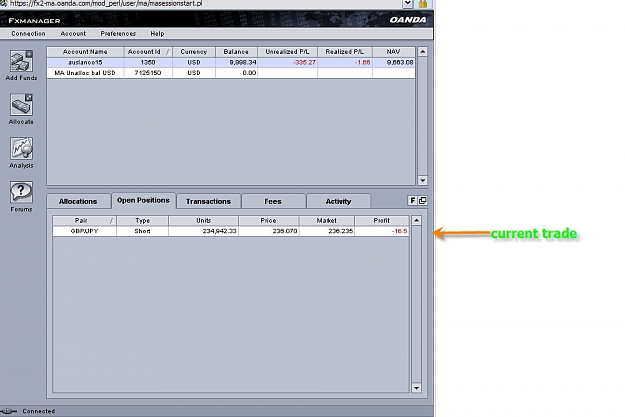The width and height of the screenshot is (625, 417).
Task: Click the 0.00 balance cell
Action: pos(236,73)
